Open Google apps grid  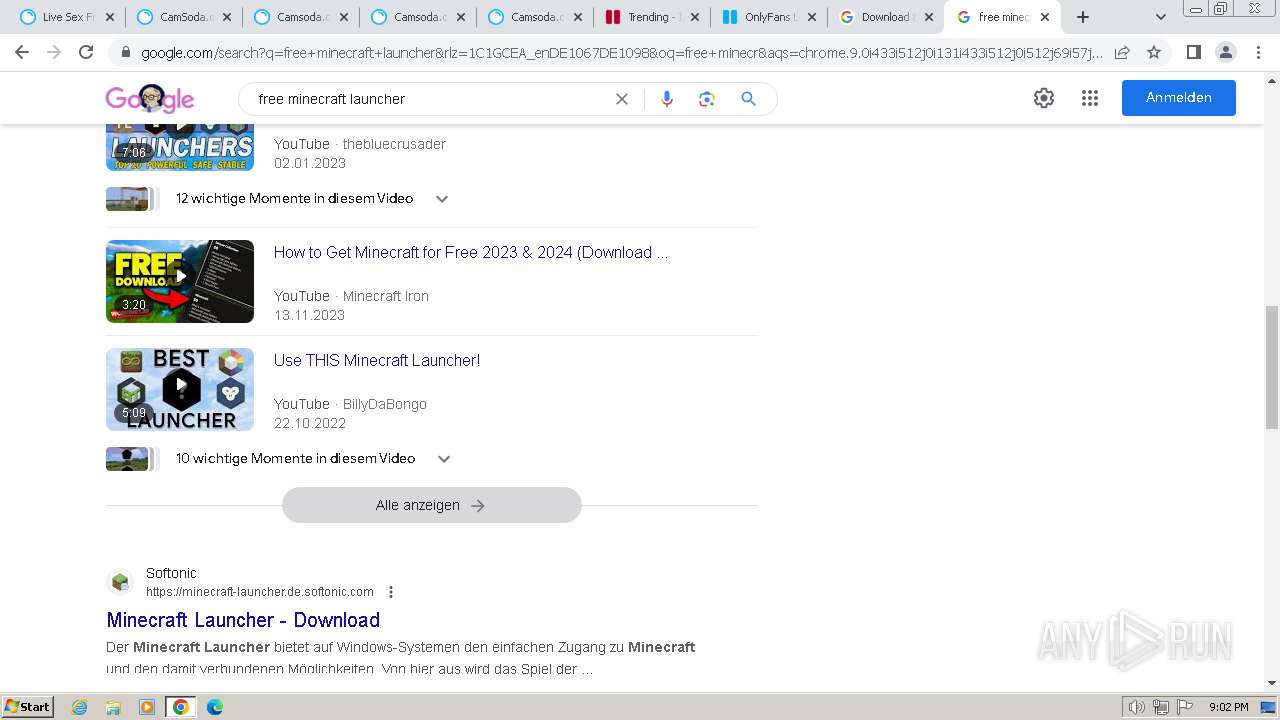point(1090,98)
